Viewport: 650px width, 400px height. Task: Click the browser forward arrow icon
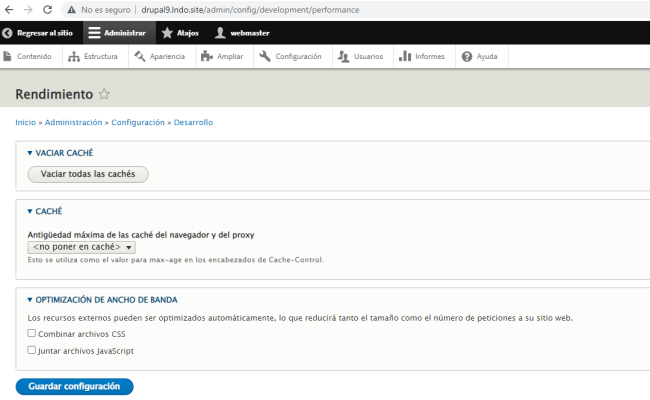point(28,9)
